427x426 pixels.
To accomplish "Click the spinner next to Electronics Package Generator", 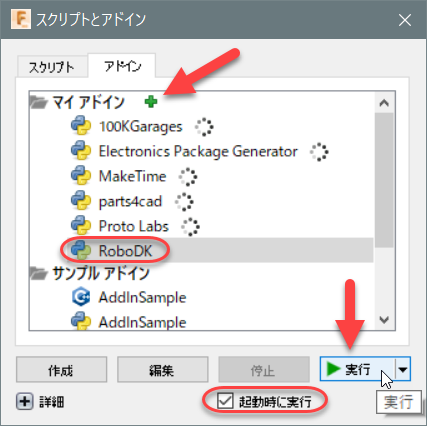I will 319,152.
